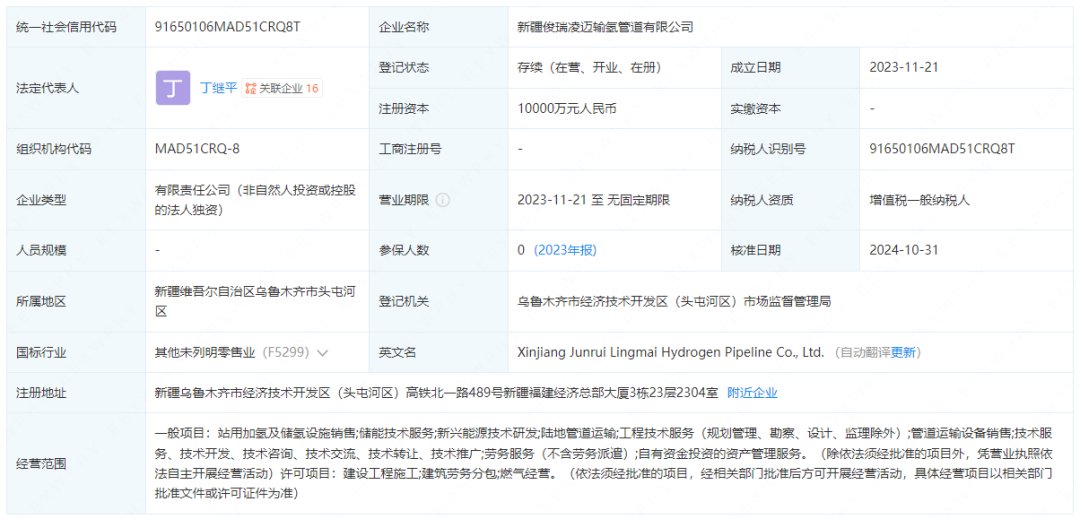The height and width of the screenshot is (519, 1080).
Task: Select company type 有限责任公司 text
Action: tap(256, 200)
